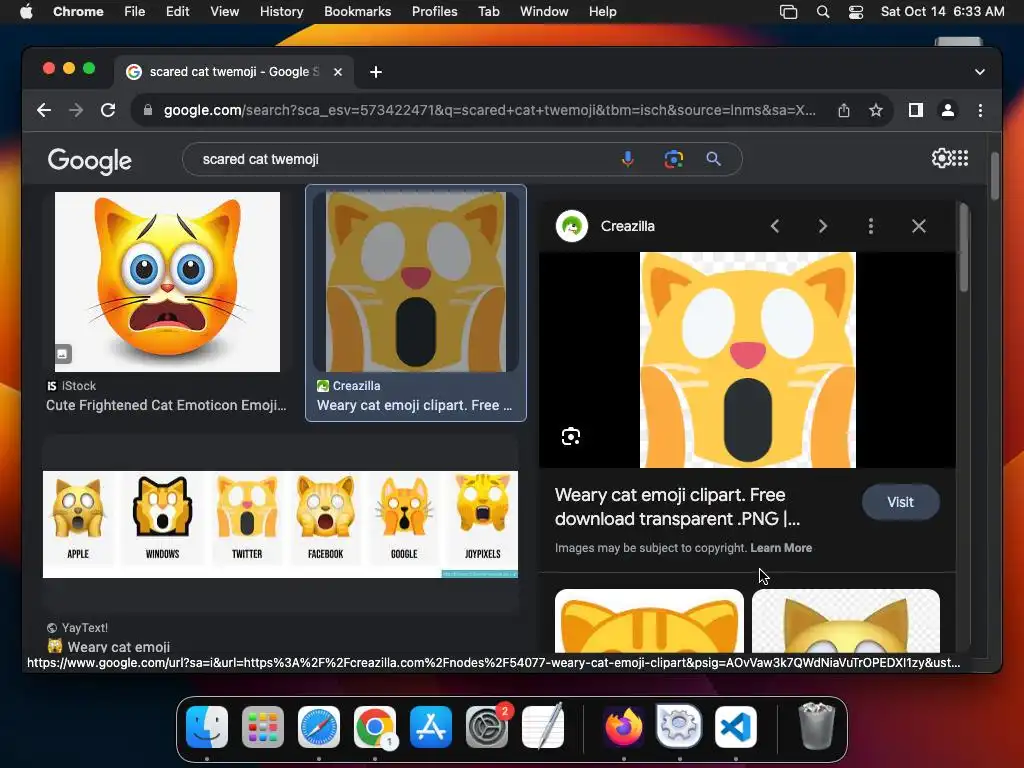Open Chrome three-dot menu
This screenshot has width=1024, height=768.
tap(980, 110)
